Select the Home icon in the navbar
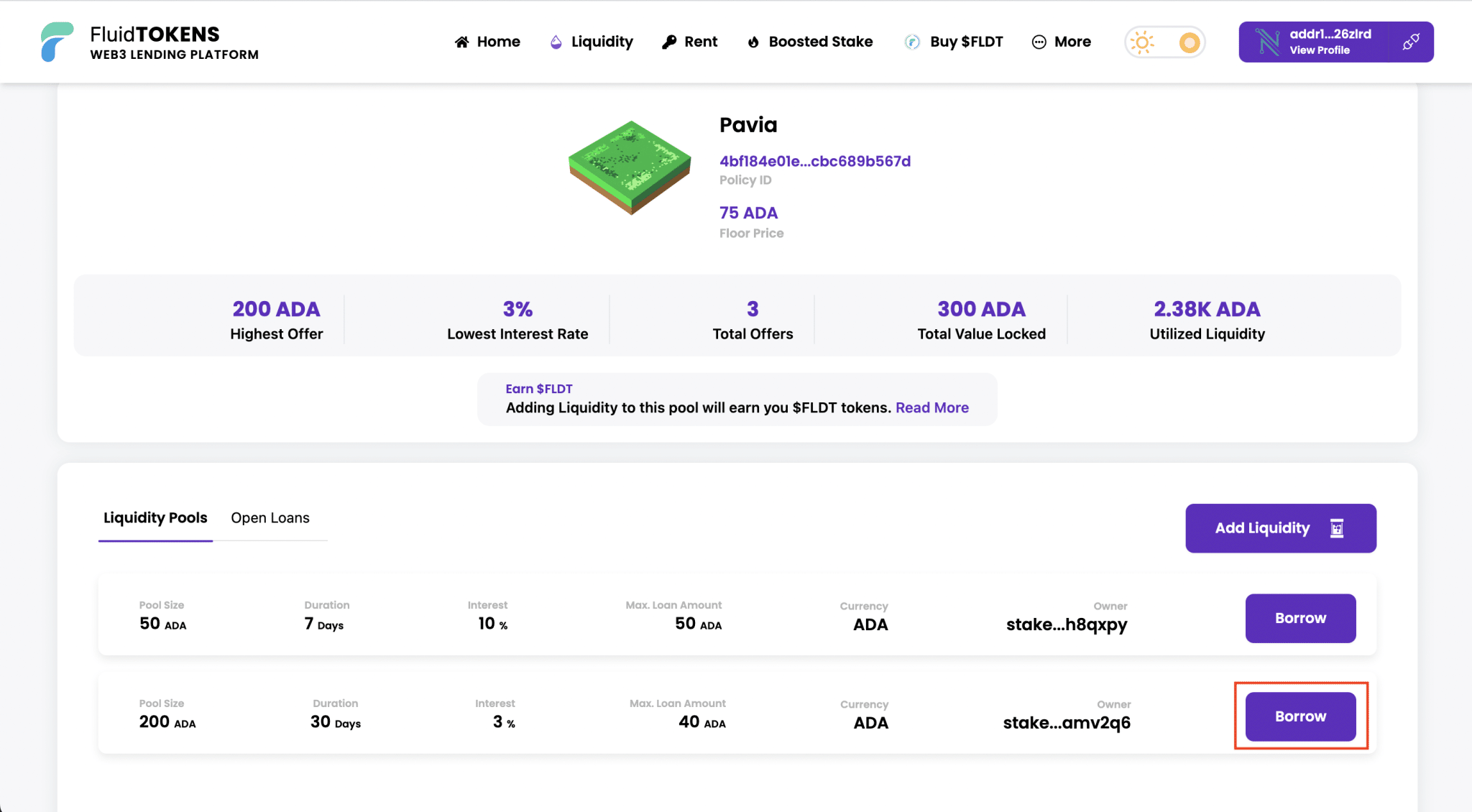Screen dimensions: 1472x812 [x=462, y=42]
